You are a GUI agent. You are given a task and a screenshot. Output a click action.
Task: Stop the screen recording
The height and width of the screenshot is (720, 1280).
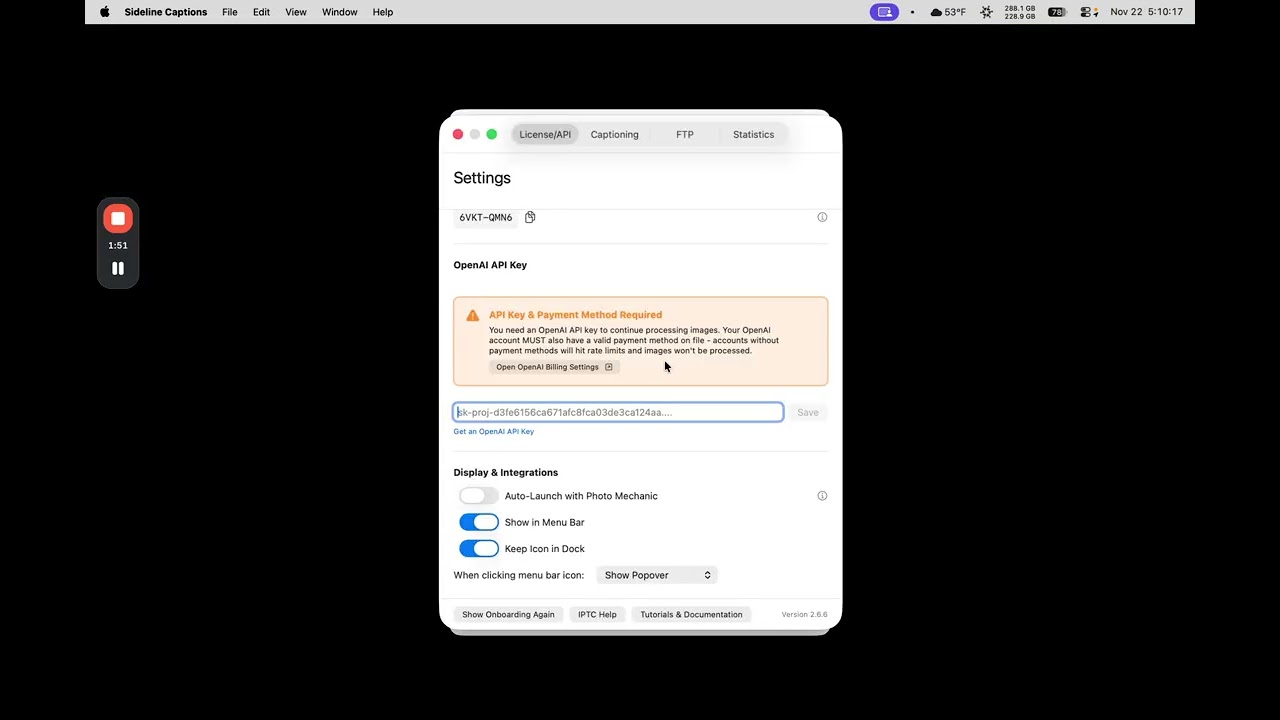click(118, 219)
